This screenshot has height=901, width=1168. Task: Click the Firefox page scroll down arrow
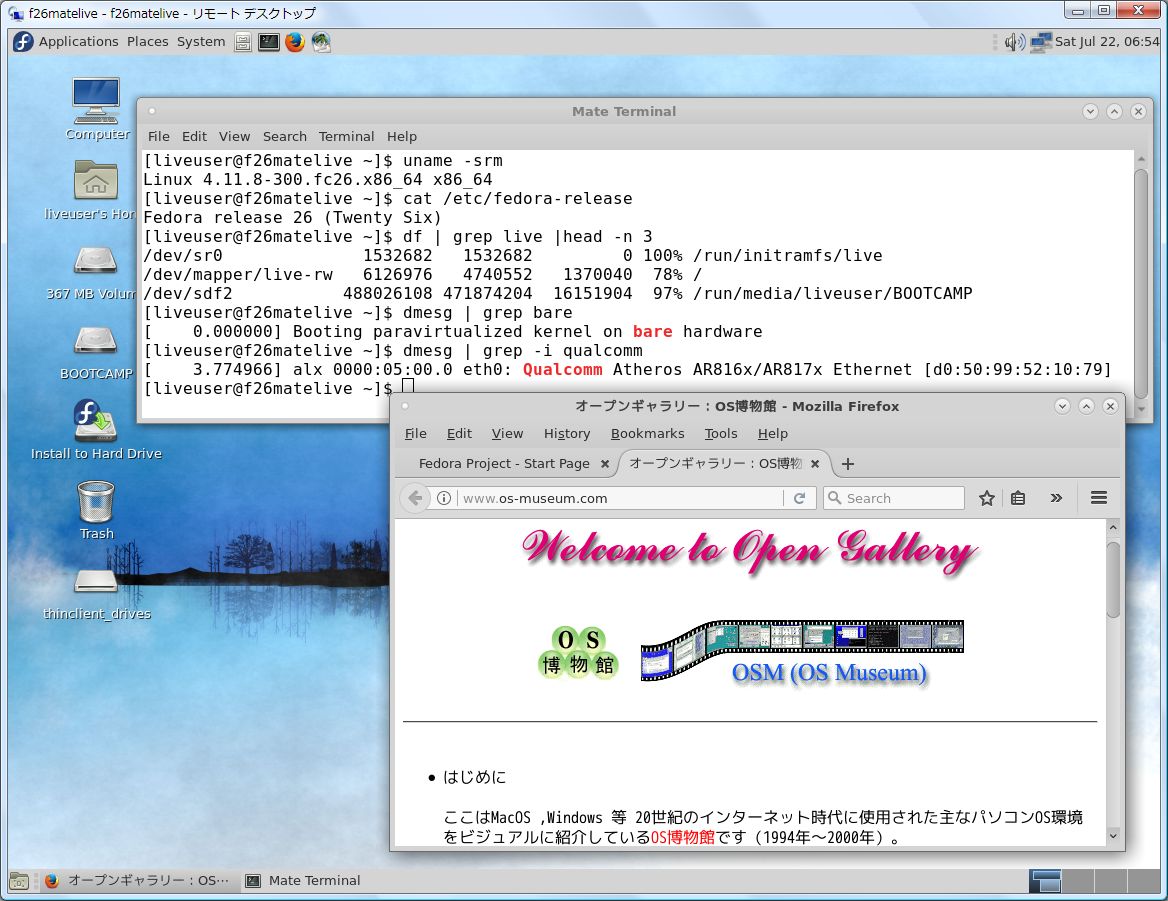pos(1113,836)
